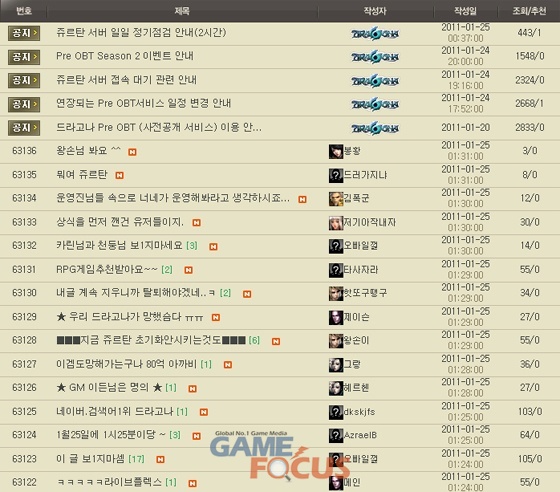Click author name AzraelB
This screenshot has width=560, height=492.
click(x=360, y=435)
